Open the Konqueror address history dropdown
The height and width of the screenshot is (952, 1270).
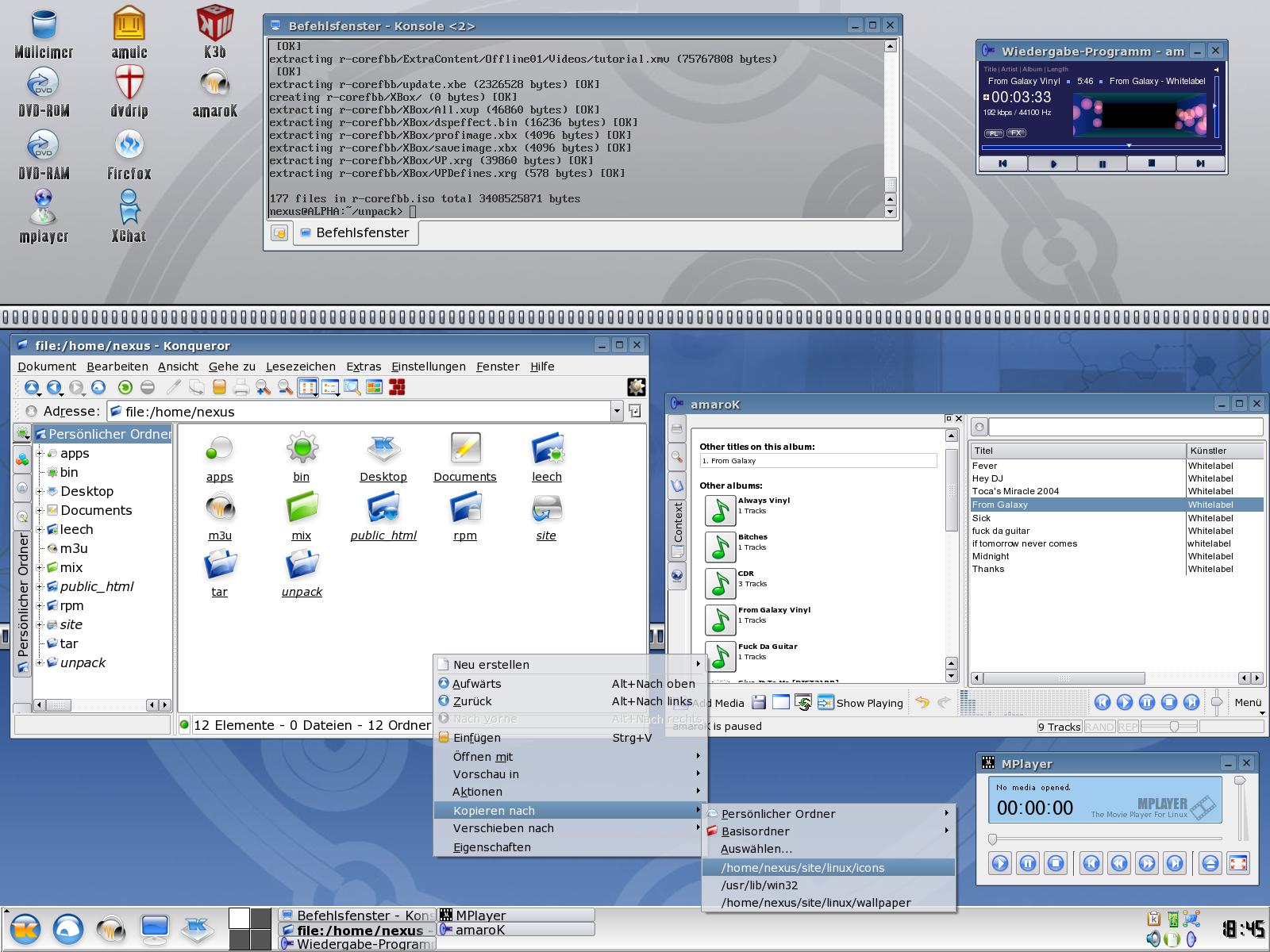click(x=617, y=411)
